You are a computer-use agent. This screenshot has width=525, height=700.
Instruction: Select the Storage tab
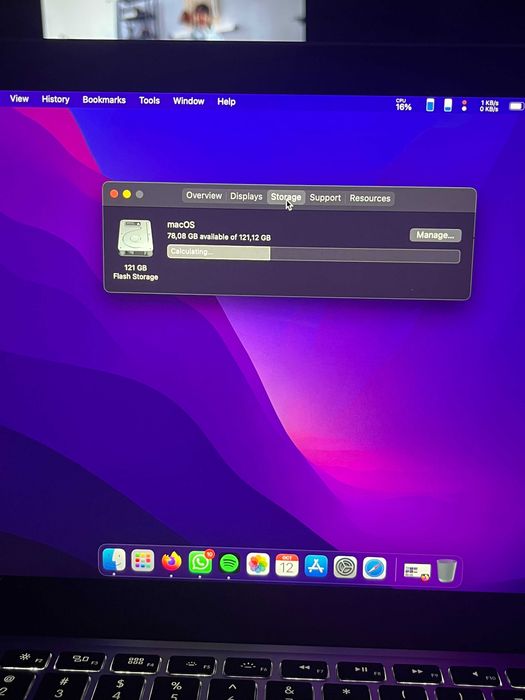pyautogui.click(x=286, y=197)
